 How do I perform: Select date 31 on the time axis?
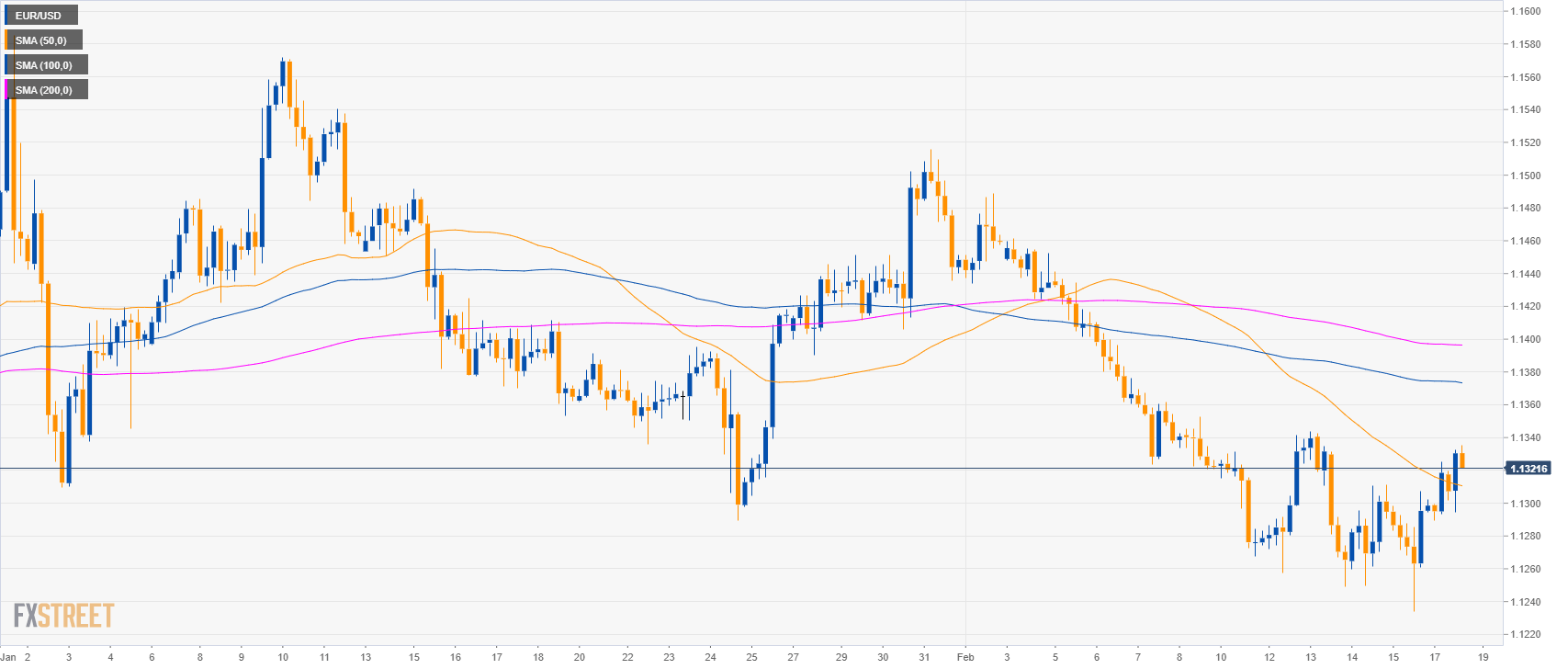coord(924,657)
